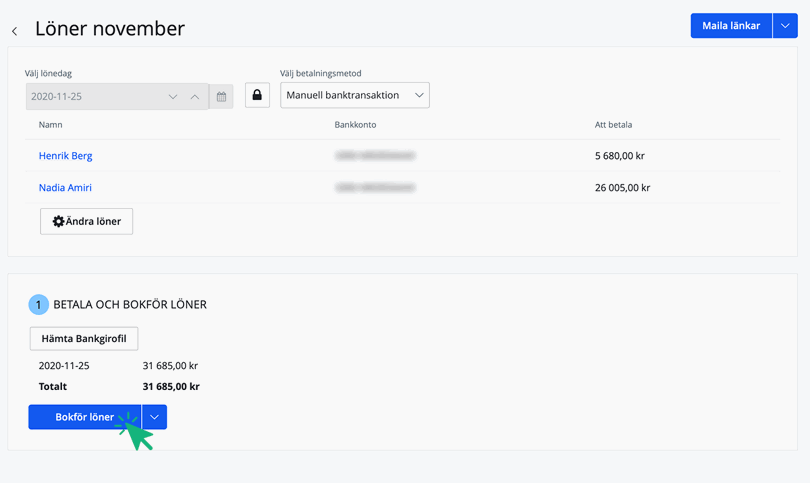This screenshot has height=483, width=810.
Task: Toggle the padlock lock icon
Action: click(257, 96)
